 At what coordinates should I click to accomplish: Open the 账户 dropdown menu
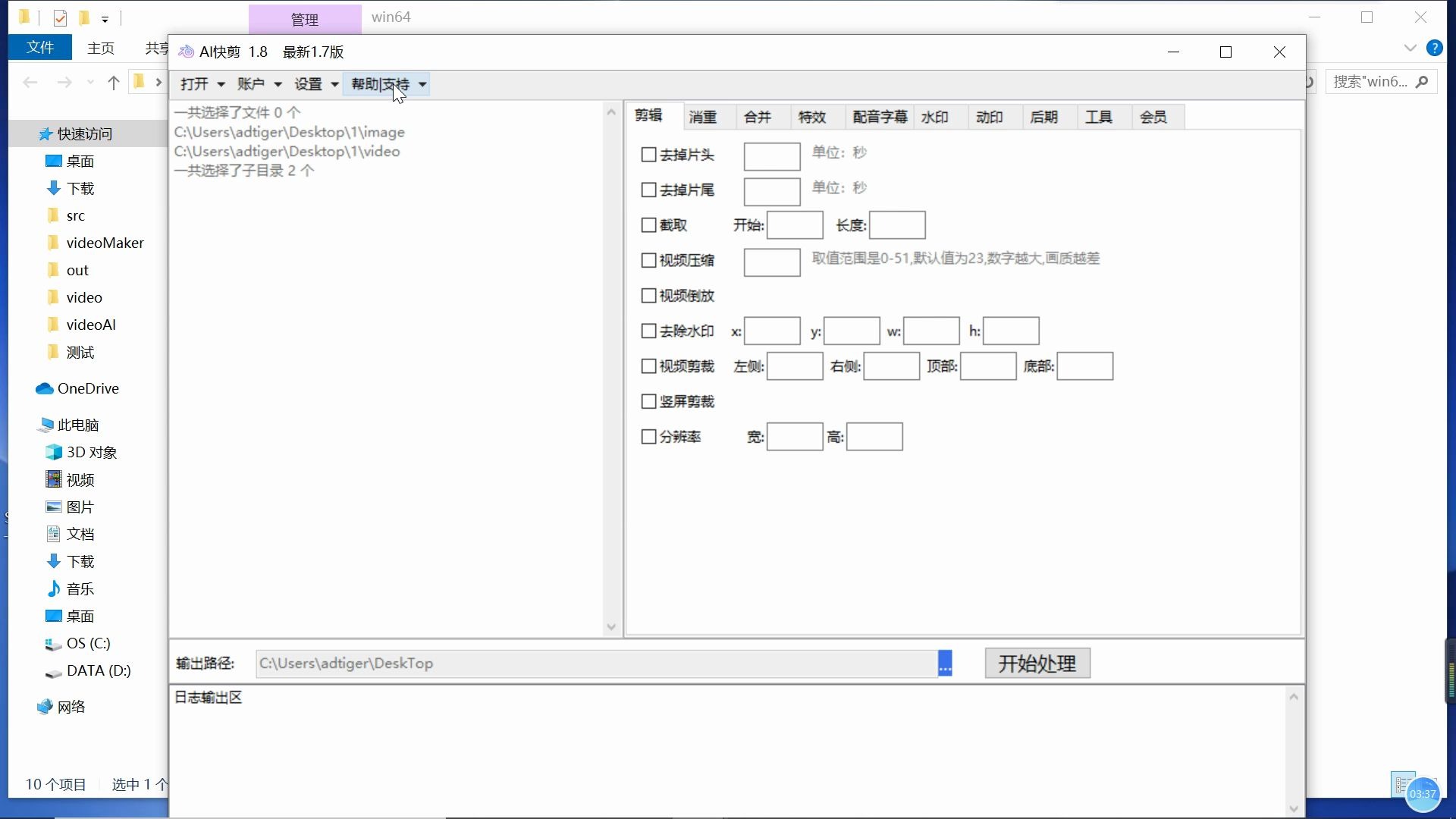259,84
